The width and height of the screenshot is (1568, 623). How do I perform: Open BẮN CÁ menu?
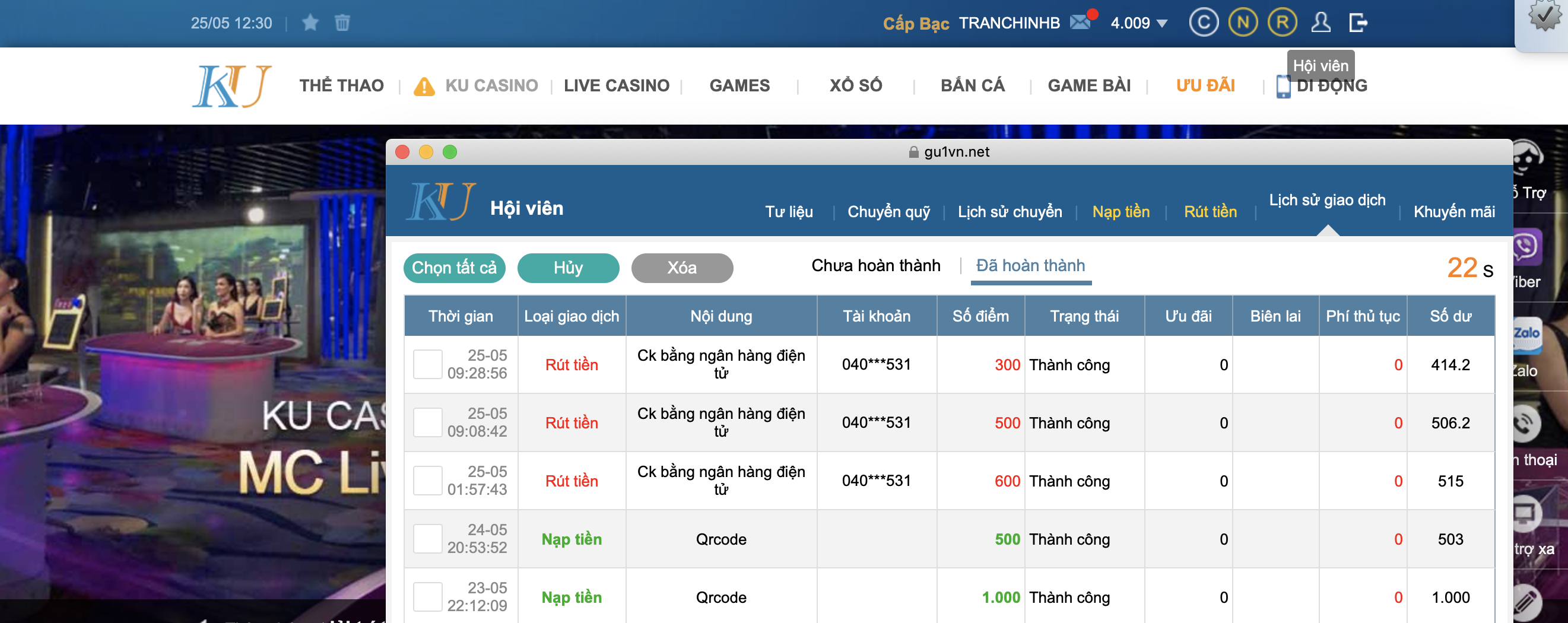(973, 86)
